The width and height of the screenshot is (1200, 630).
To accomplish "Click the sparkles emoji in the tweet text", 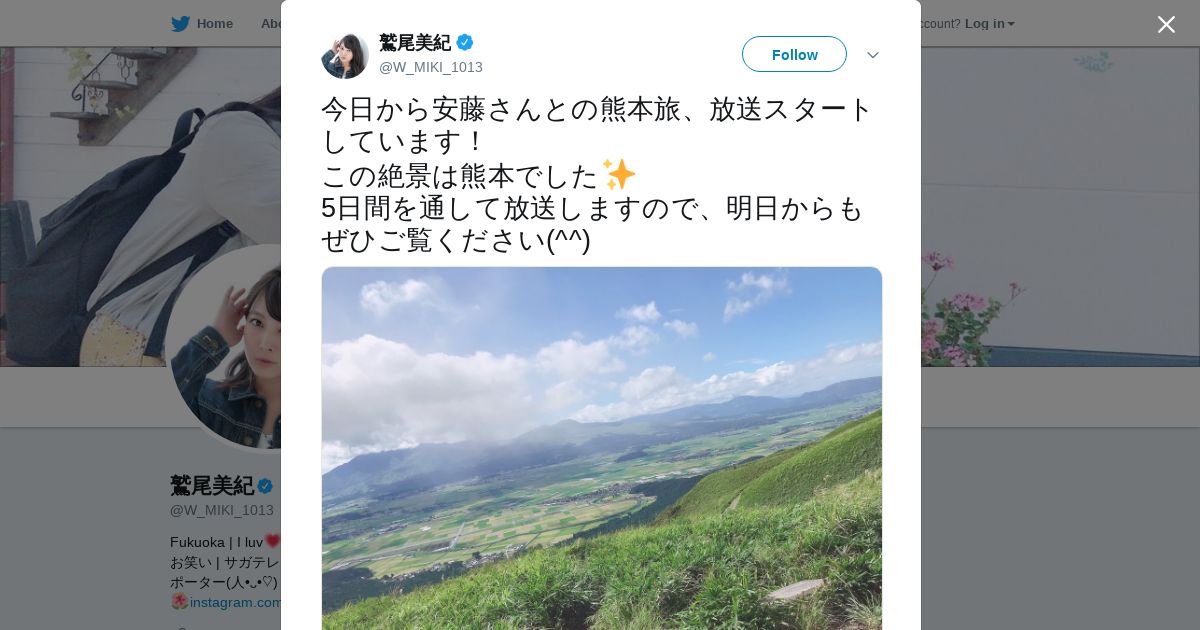I will (619, 175).
